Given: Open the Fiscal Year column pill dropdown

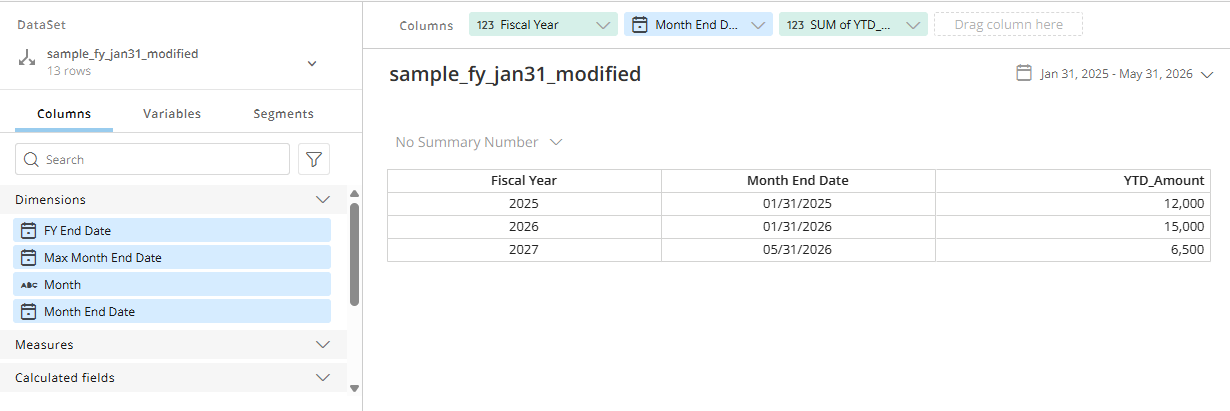Looking at the screenshot, I should [x=603, y=25].
